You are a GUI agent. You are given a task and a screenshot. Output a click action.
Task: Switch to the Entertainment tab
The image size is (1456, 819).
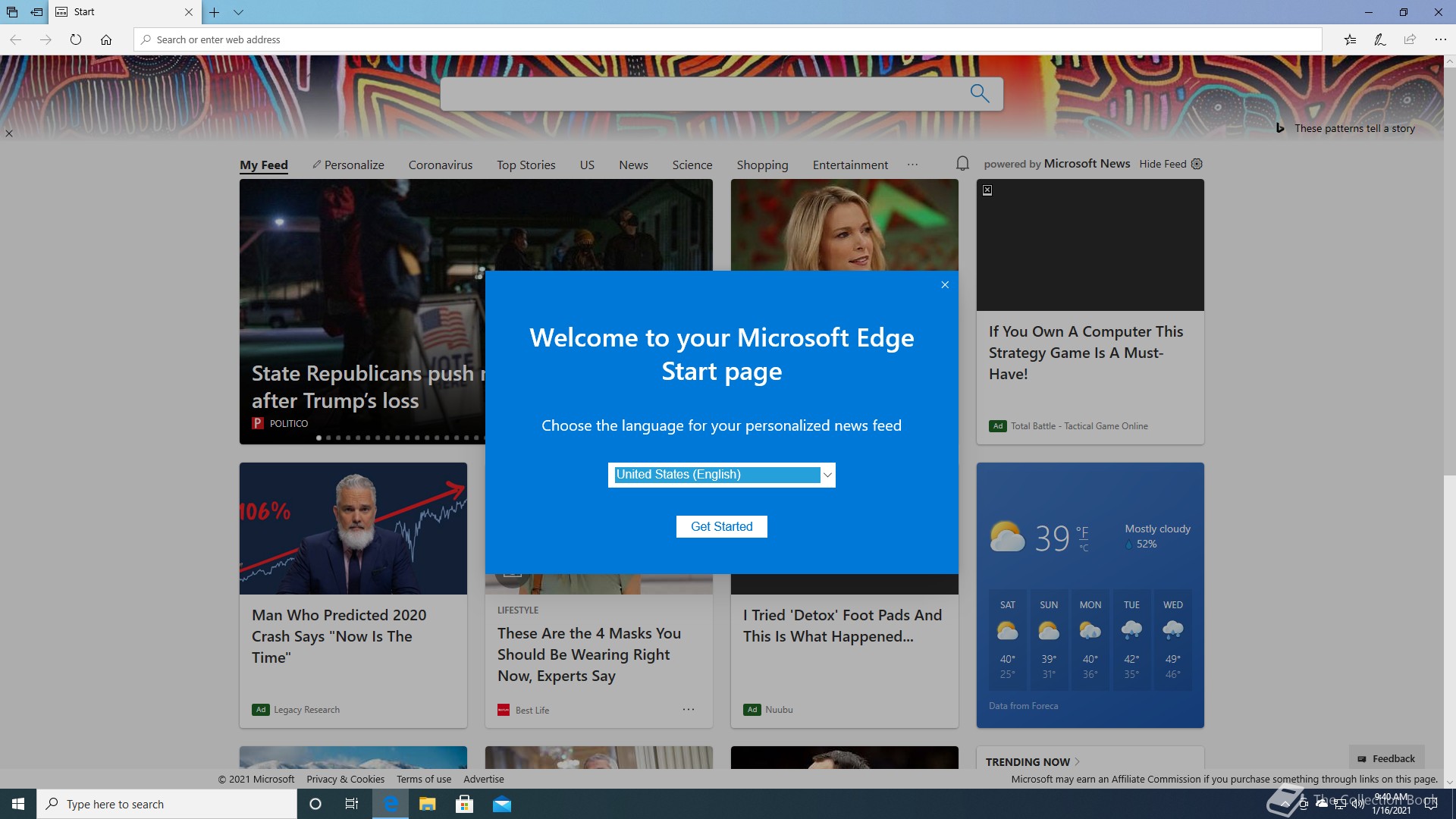(x=850, y=165)
